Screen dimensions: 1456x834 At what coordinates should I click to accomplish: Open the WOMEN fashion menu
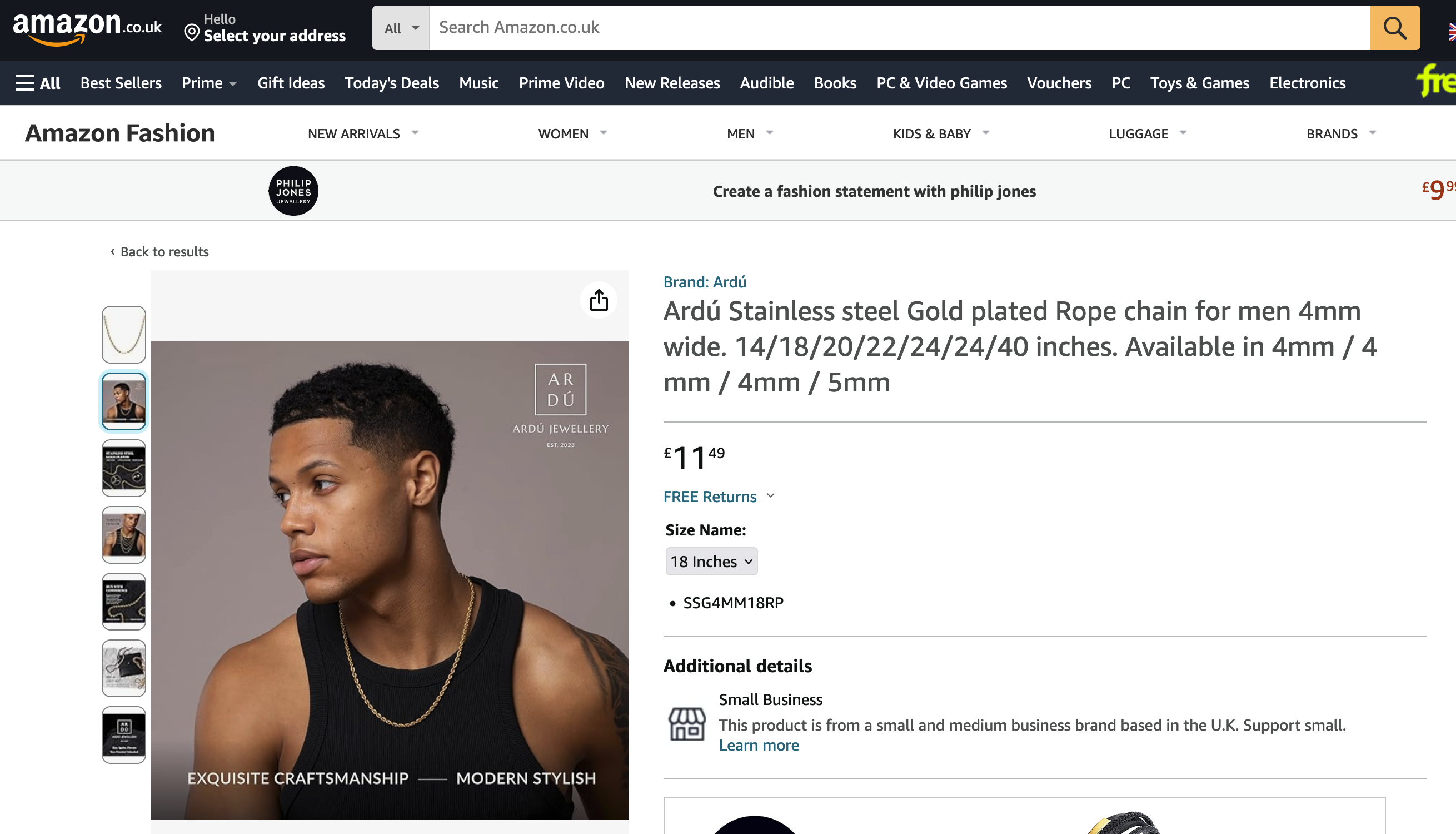click(572, 133)
